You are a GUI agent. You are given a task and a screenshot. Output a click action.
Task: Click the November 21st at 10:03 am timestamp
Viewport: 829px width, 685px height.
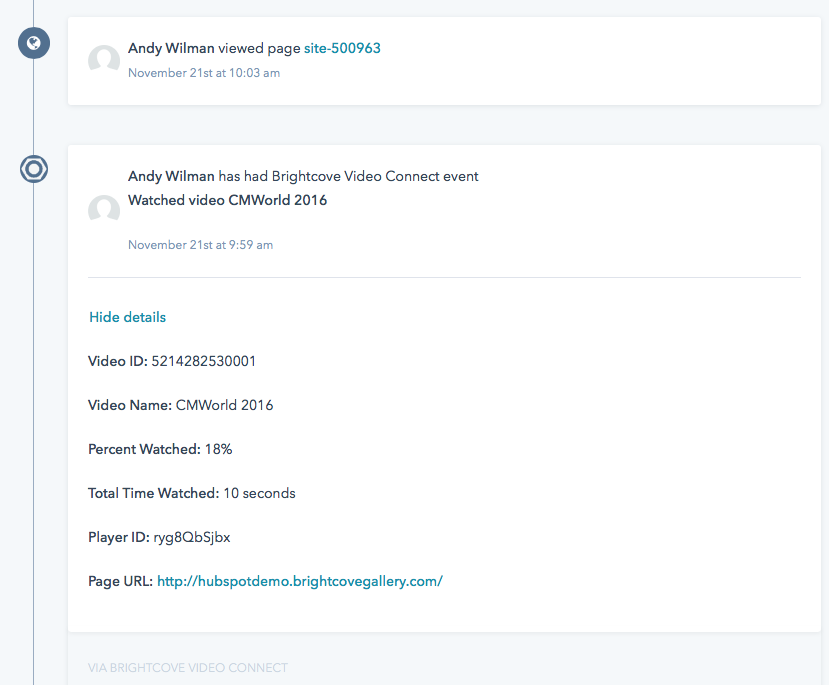click(204, 73)
